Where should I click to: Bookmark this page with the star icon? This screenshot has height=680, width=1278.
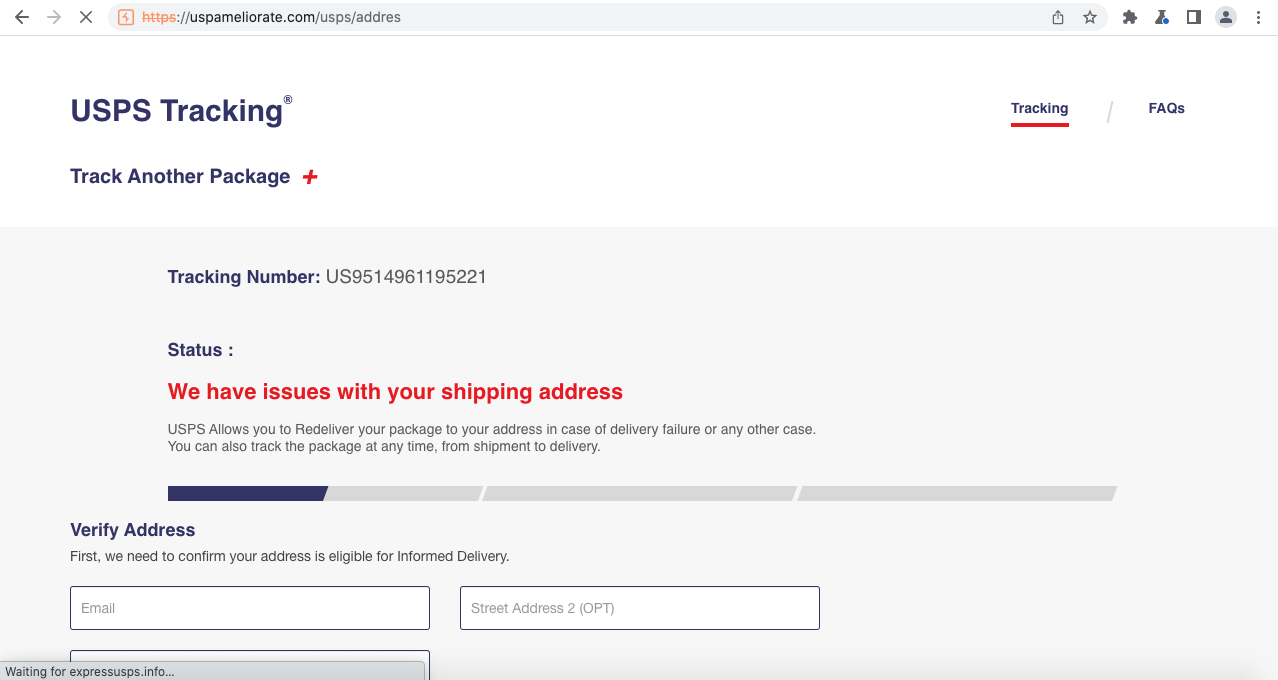point(1090,17)
